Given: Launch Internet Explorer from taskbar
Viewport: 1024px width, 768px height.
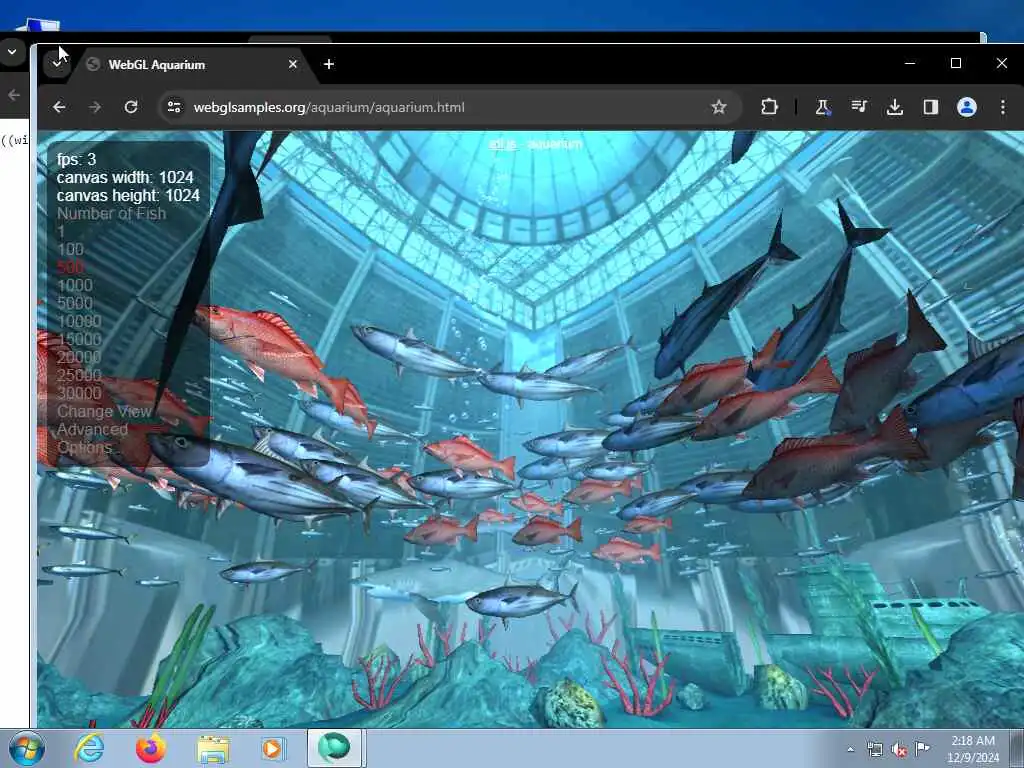Looking at the screenshot, I should click(89, 748).
